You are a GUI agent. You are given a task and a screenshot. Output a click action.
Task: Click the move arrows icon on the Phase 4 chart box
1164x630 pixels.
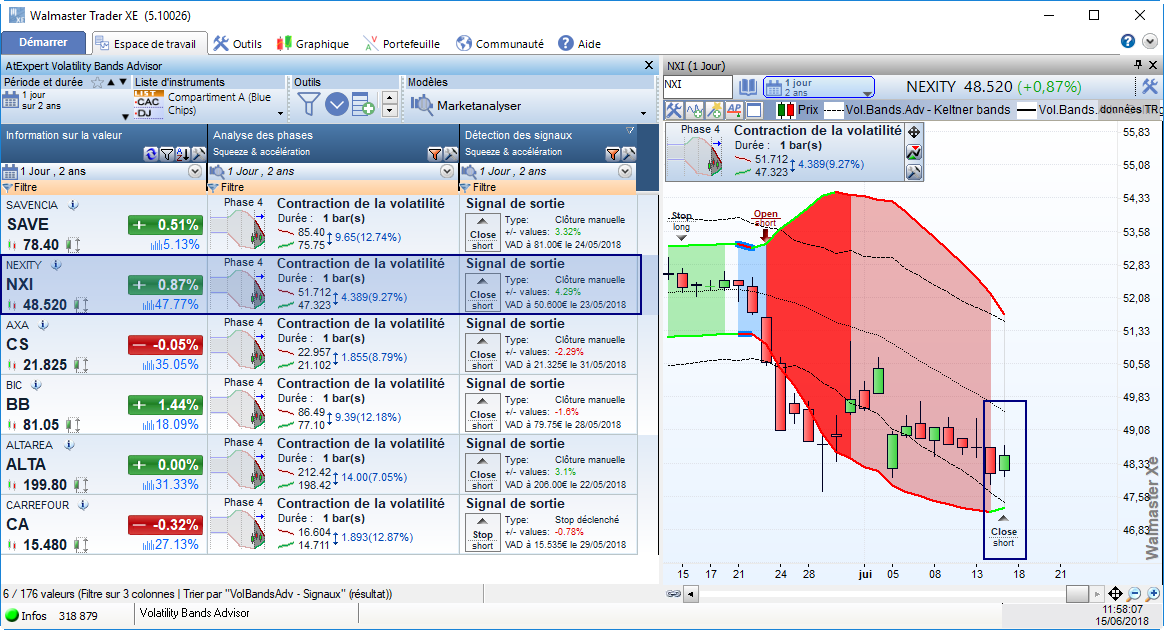click(x=914, y=132)
